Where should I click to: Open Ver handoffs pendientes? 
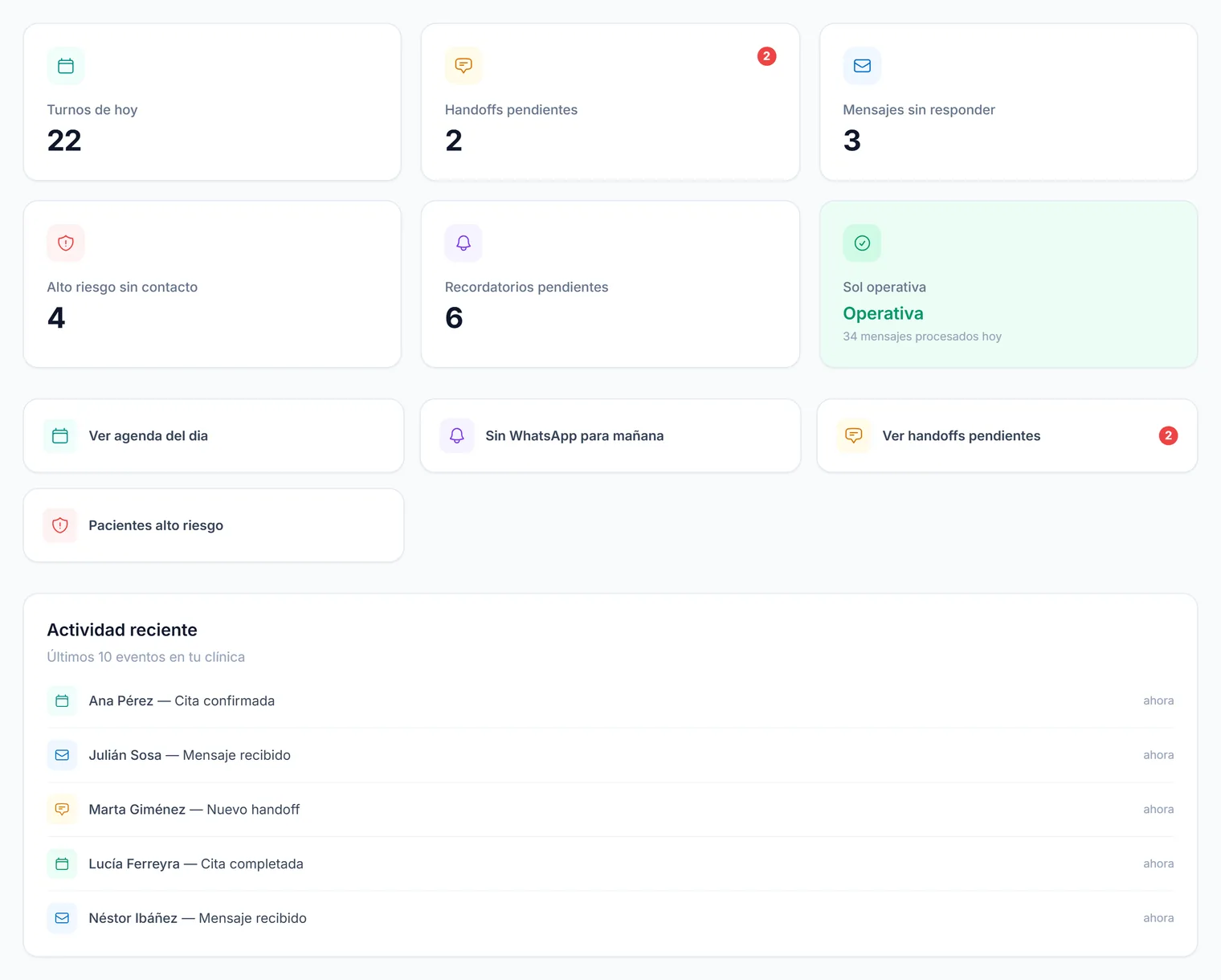pyautogui.click(x=1007, y=436)
